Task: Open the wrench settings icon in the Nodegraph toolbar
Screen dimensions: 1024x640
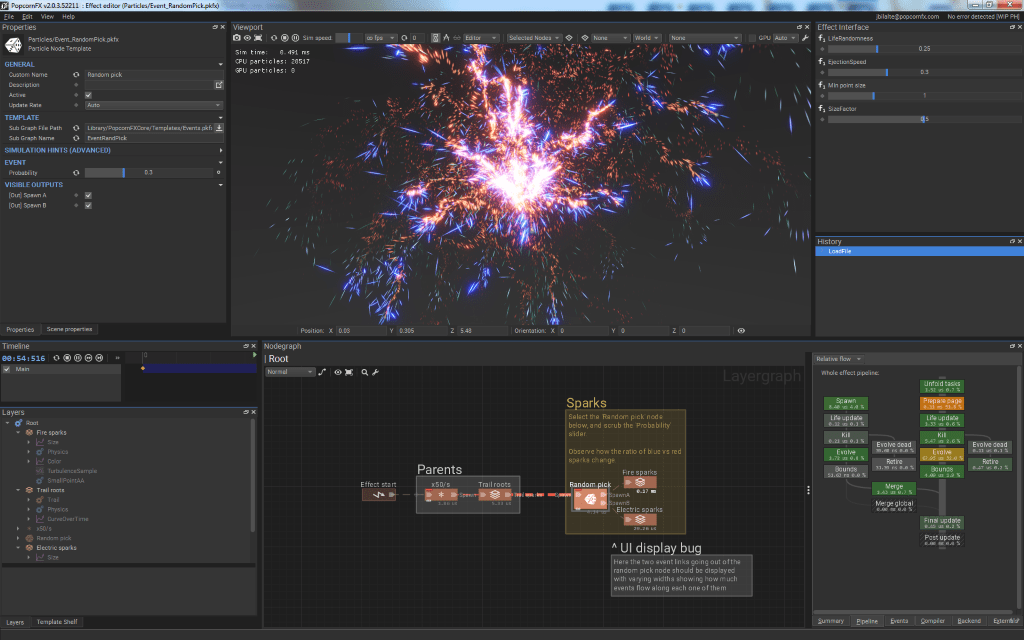Action: (374, 371)
